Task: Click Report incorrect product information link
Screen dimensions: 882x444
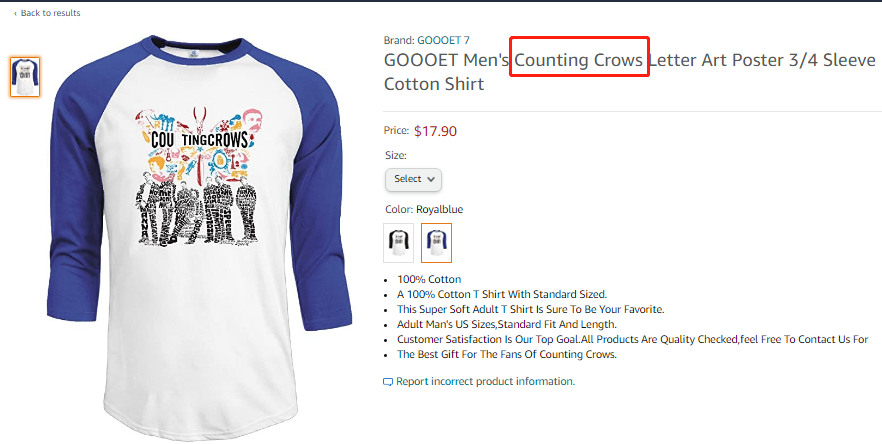Action: (x=485, y=381)
